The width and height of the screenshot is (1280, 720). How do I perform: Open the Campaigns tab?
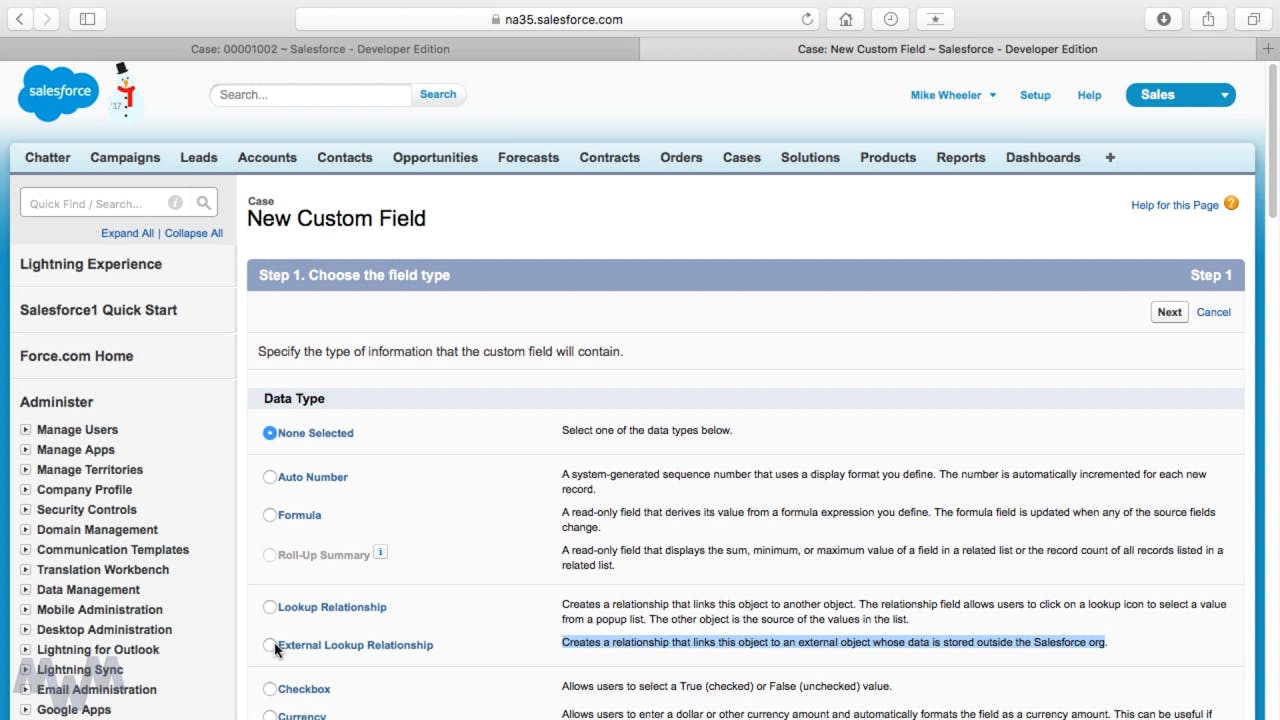(125, 157)
